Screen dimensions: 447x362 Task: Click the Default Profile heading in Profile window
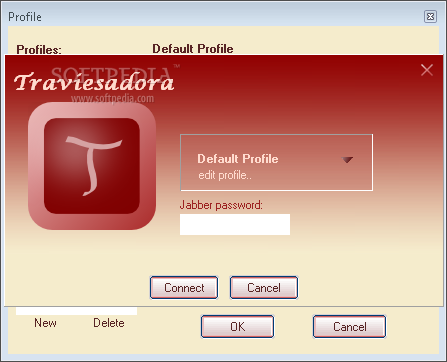[x=193, y=49]
